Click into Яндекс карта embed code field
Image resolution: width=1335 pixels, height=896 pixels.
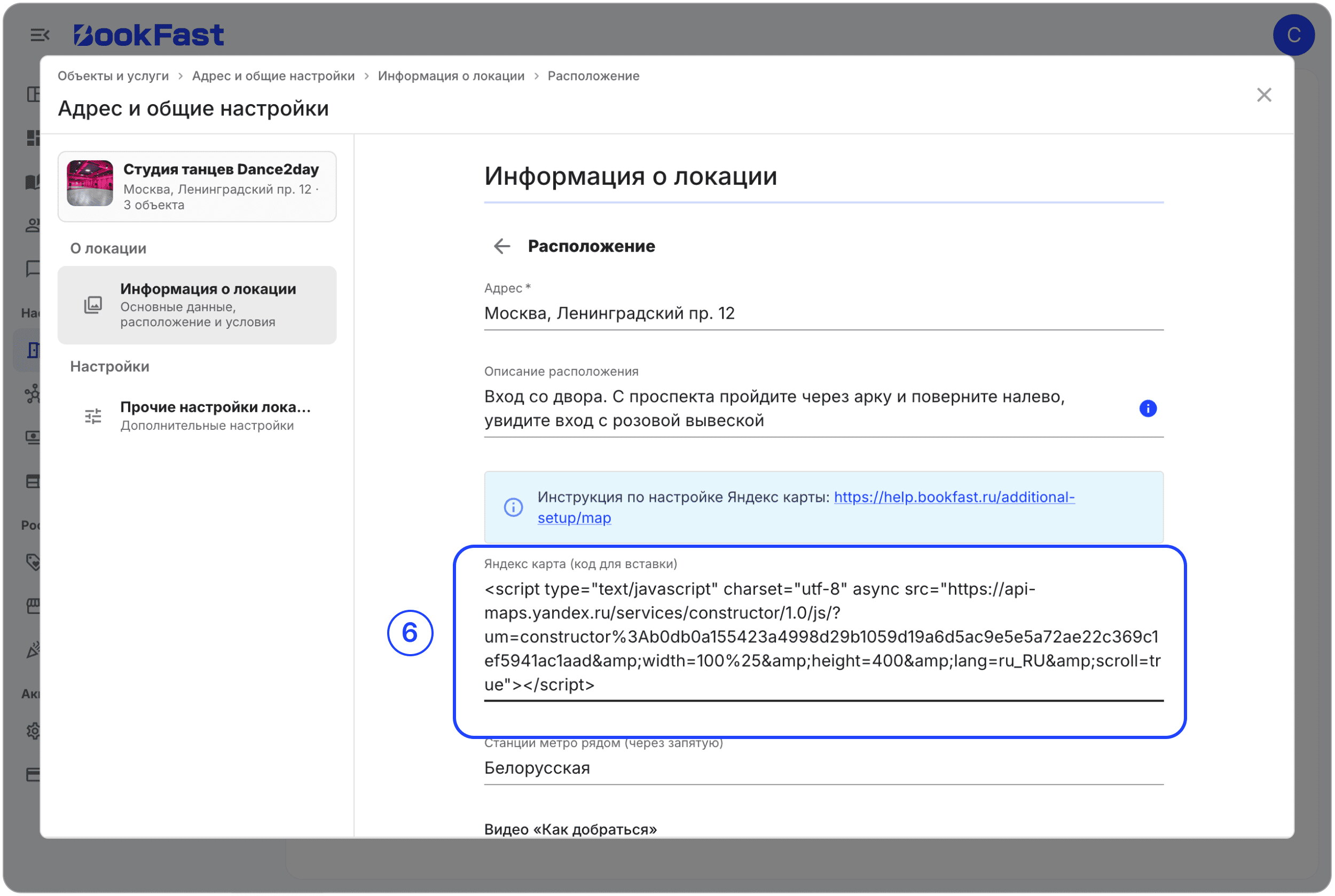tap(823, 636)
